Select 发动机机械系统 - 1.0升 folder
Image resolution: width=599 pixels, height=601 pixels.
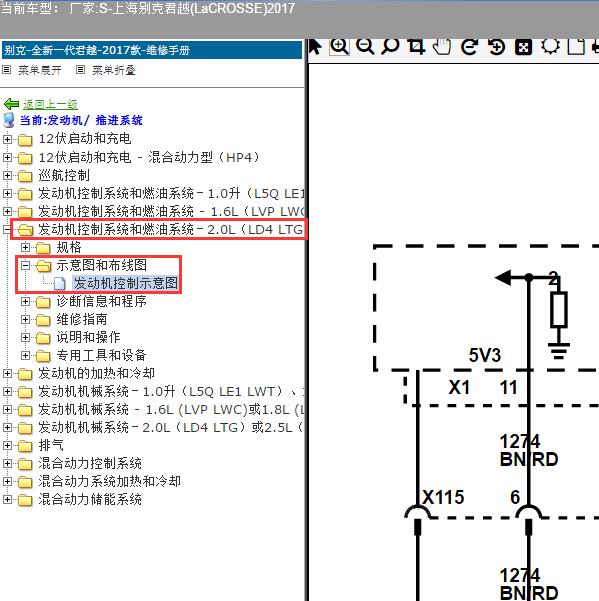pos(170,391)
